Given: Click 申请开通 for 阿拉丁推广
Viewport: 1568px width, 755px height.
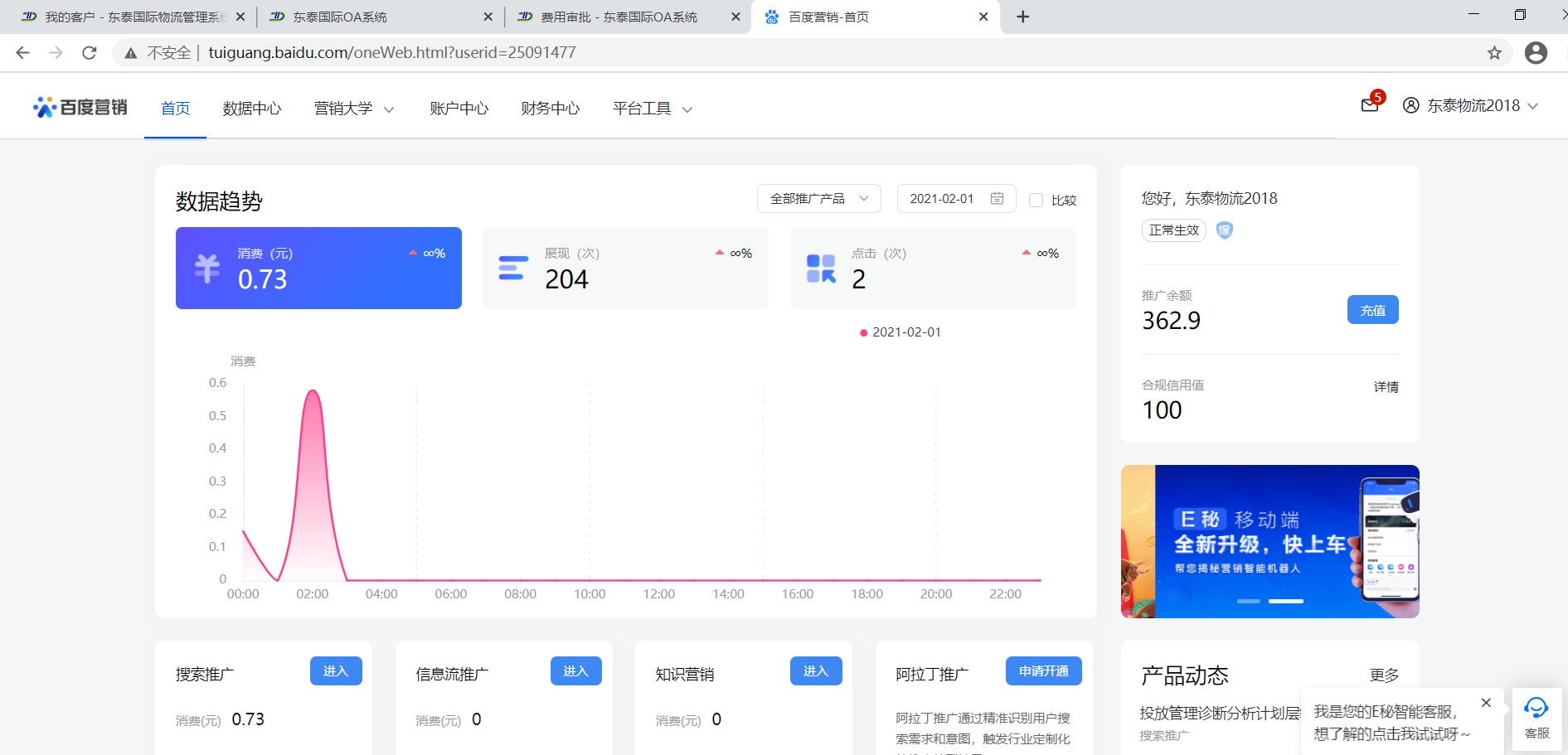Looking at the screenshot, I should (x=1043, y=671).
